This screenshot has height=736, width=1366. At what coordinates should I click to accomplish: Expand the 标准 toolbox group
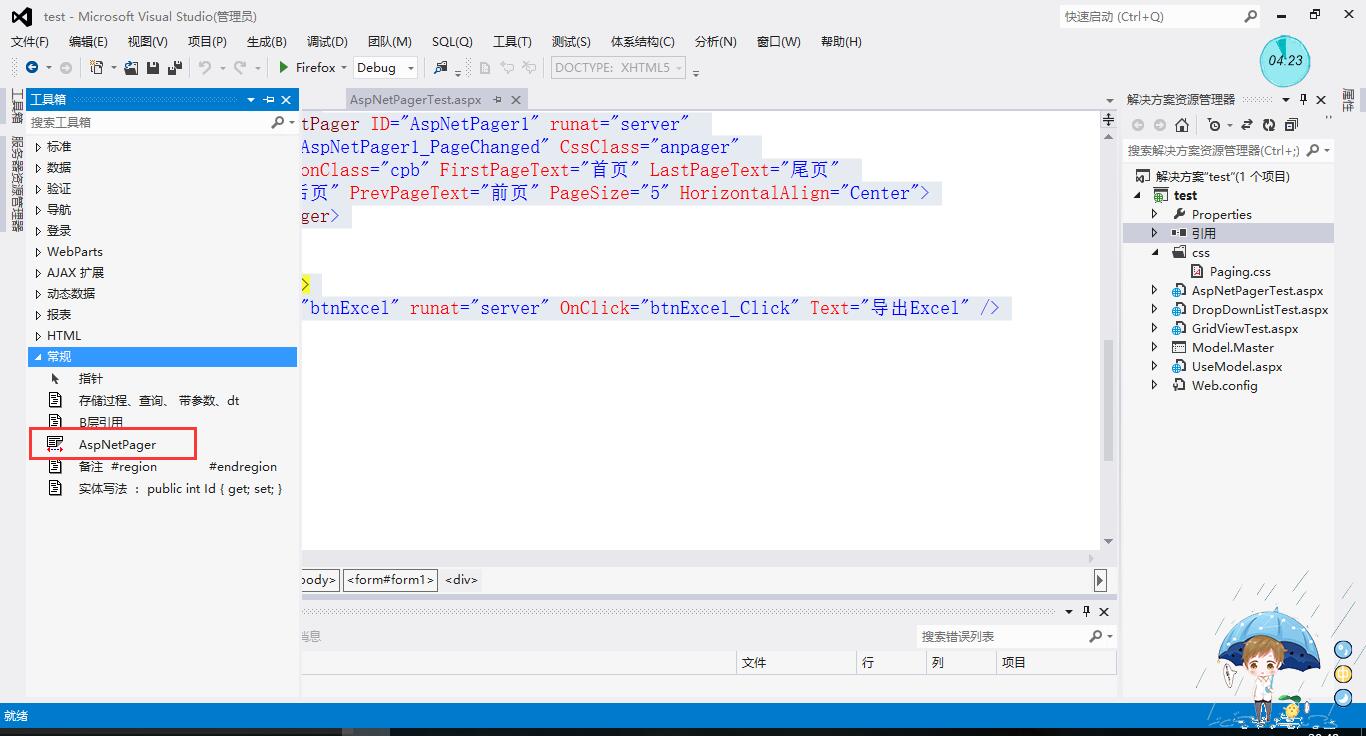point(38,147)
